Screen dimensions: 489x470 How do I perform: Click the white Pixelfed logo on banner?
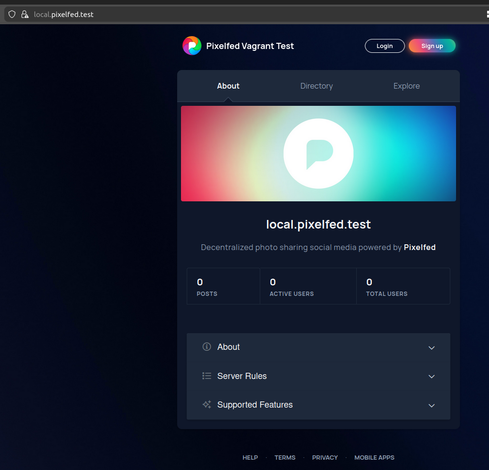pyautogui.click(x=318, y=154)
